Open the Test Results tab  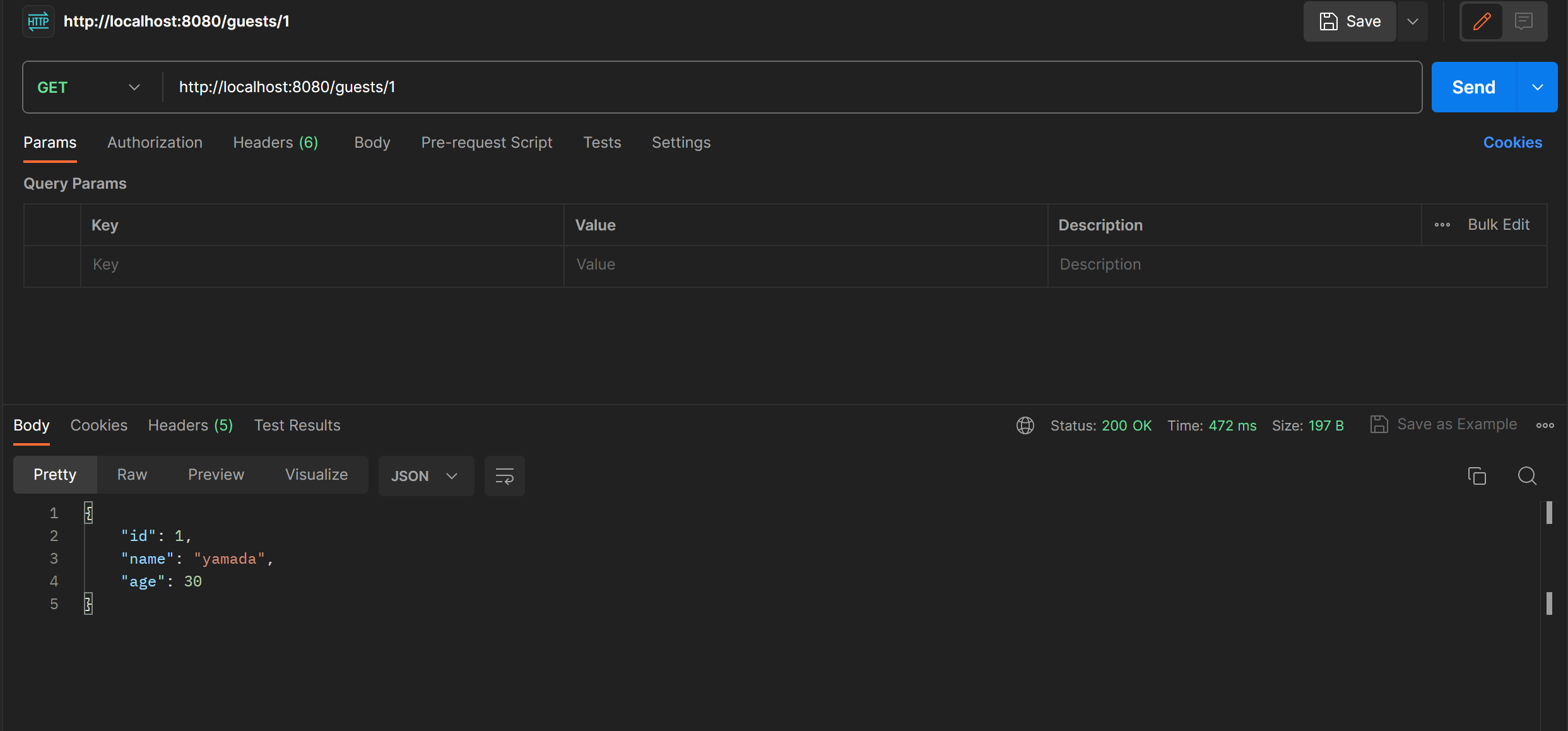click(x=298, y=425)
